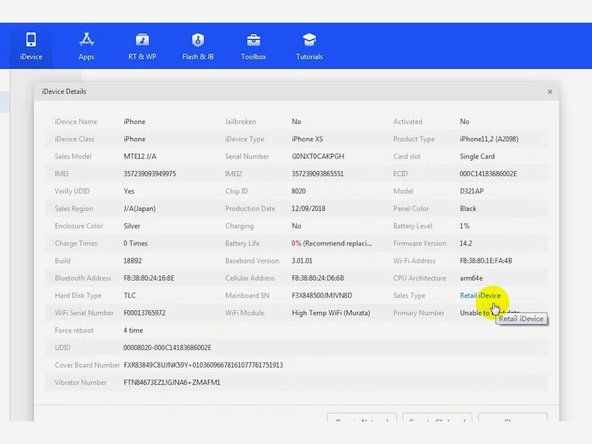Image resolution: width=592 pixels, height=444 pixels.
Task: Select Bluetooth Address F8:38:80:24:16:8E
Action: (149, 278)
